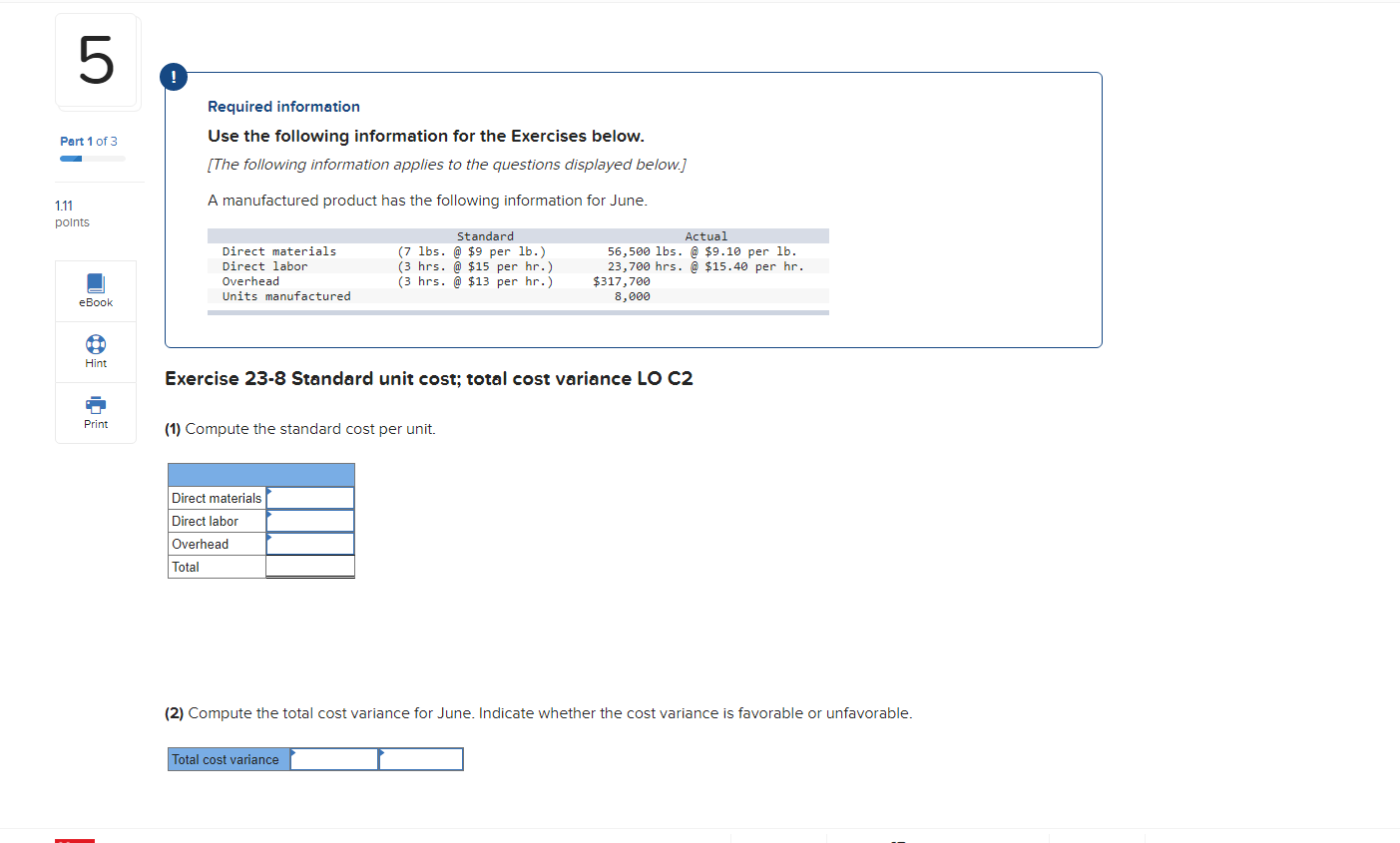Screen dimensions: 1400x843
Task: Click the Total cost variance amount field
Action: click(334, 759)
